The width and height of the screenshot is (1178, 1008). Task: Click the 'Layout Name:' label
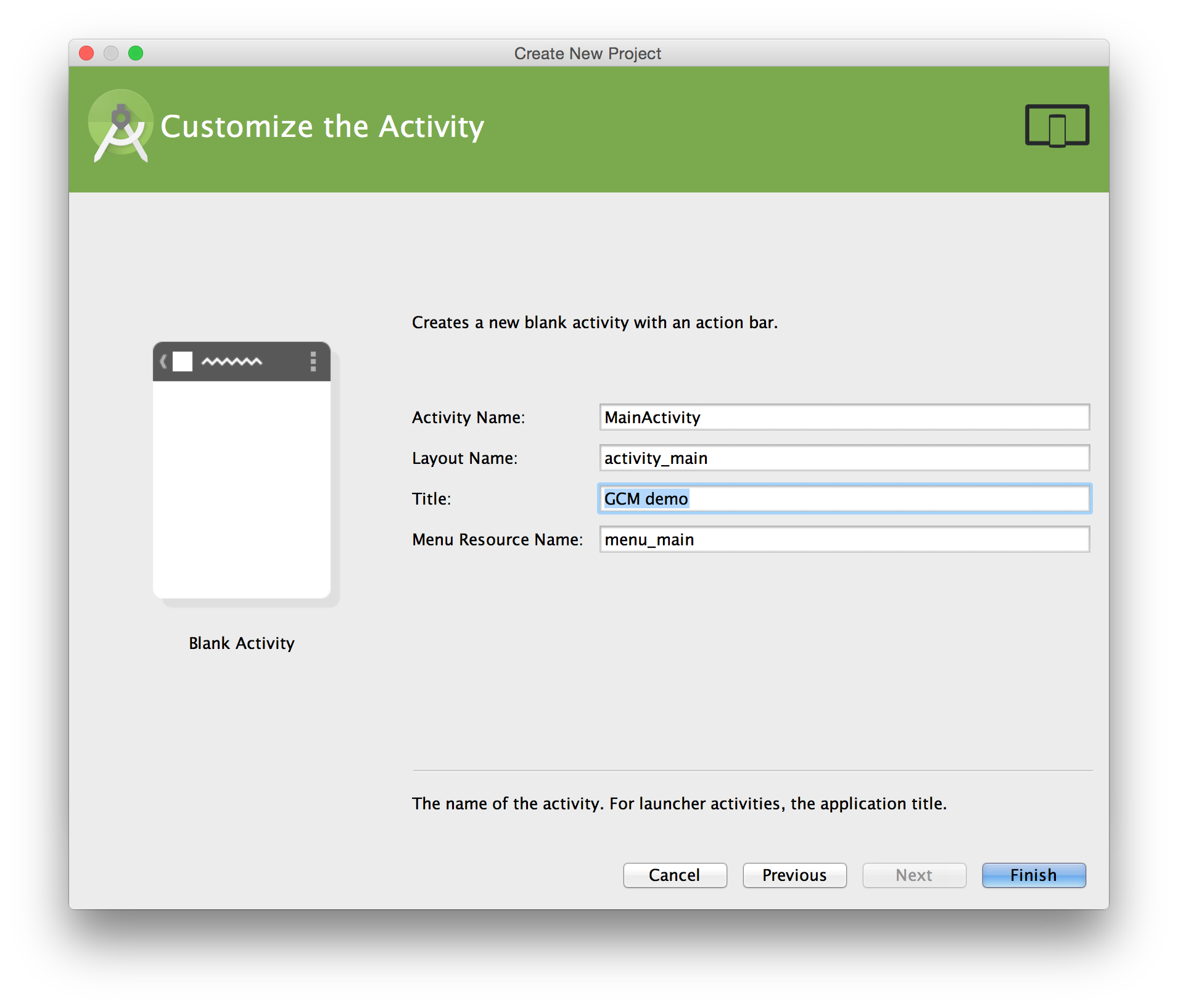pyautogui.click(x=464, y=458)
